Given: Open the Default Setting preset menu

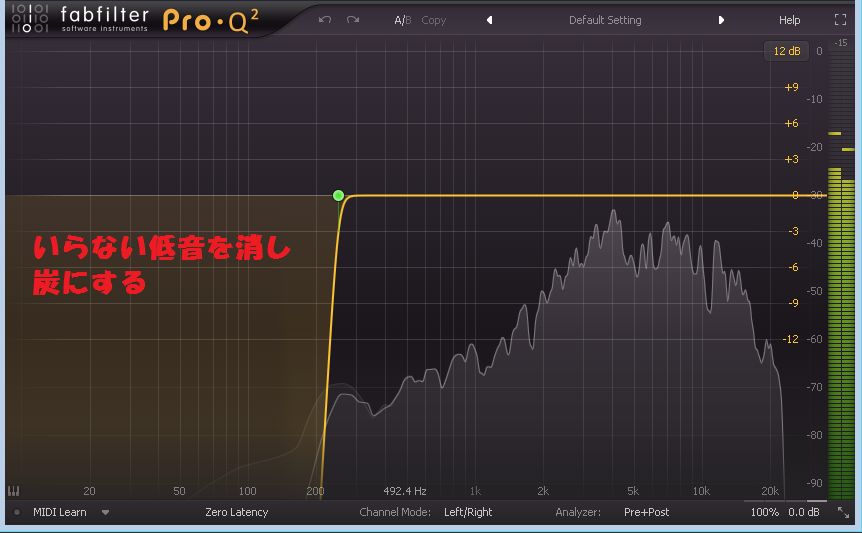Looking at the screenshot, I should tap(605, 20).
